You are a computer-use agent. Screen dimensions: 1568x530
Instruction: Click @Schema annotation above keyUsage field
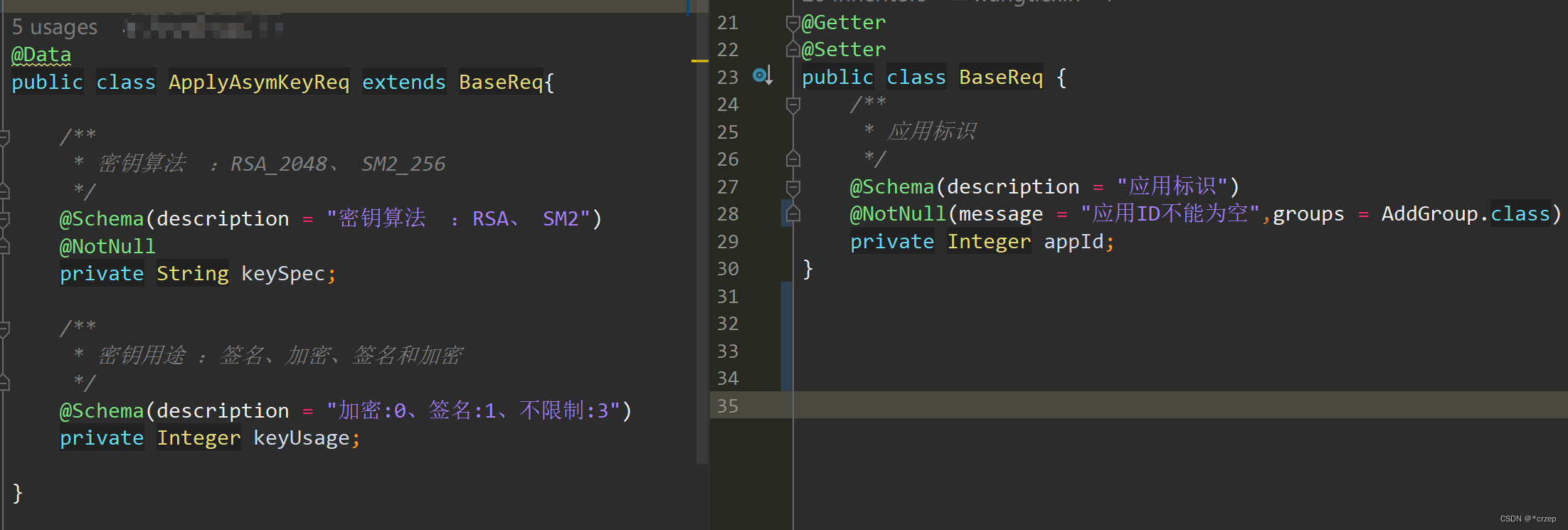tap(102, 411)
